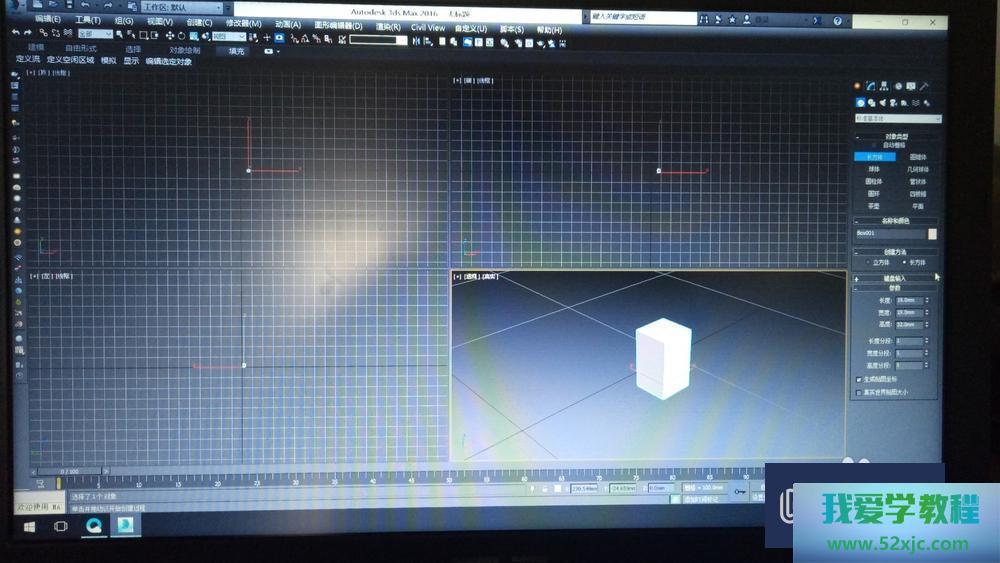Click the 圆锥体 object type button

point(918,157)
